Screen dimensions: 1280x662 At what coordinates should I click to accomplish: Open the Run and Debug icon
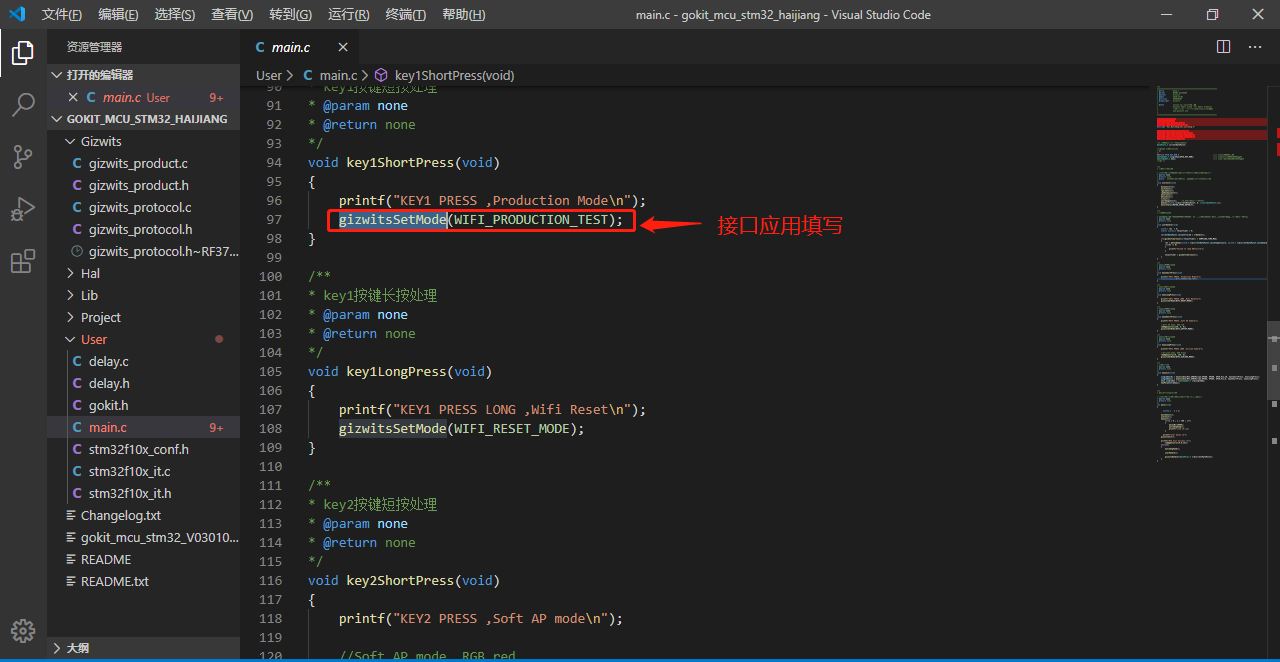pyautogui.click(x=23, y=209)
